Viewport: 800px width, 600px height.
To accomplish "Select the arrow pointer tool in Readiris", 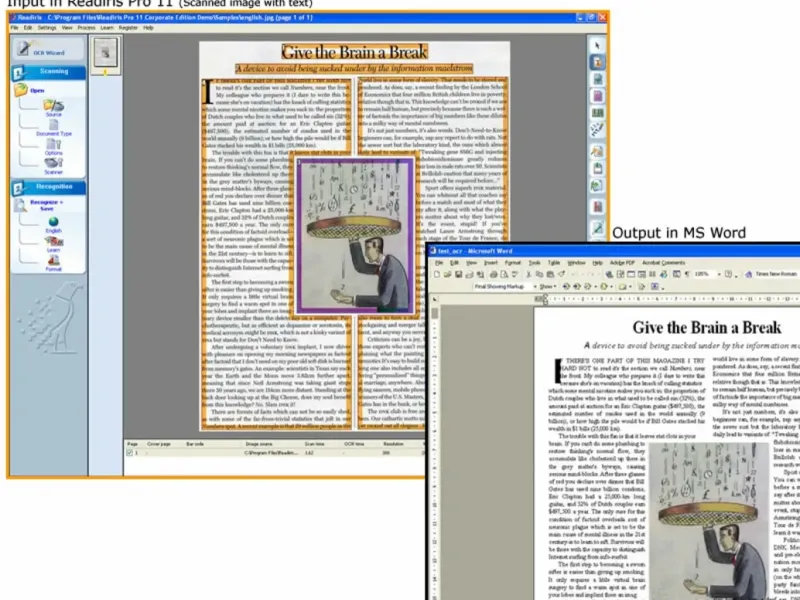I will click(597, 45).
